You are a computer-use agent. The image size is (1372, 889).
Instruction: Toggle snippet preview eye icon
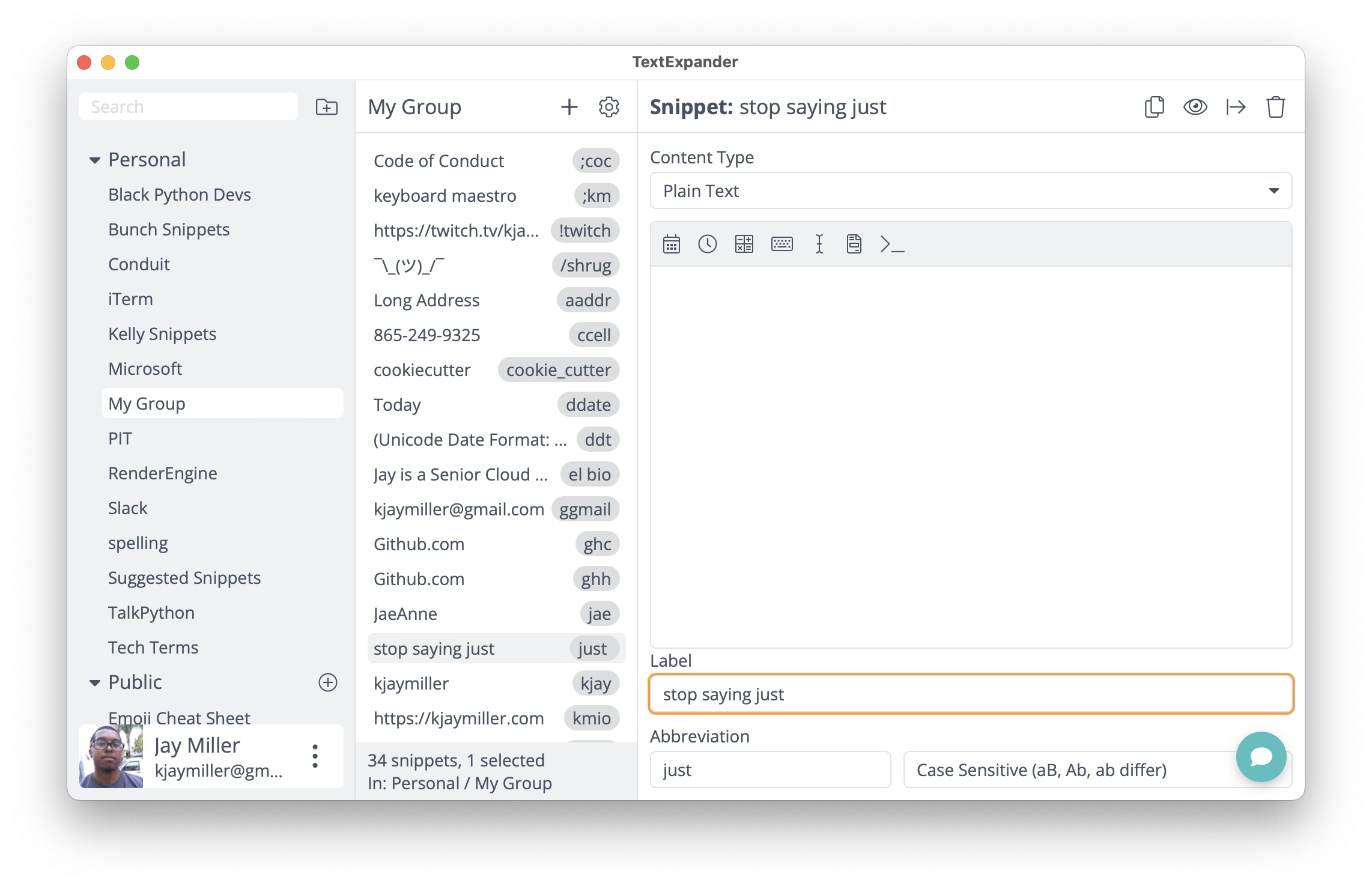point(1195,107)
